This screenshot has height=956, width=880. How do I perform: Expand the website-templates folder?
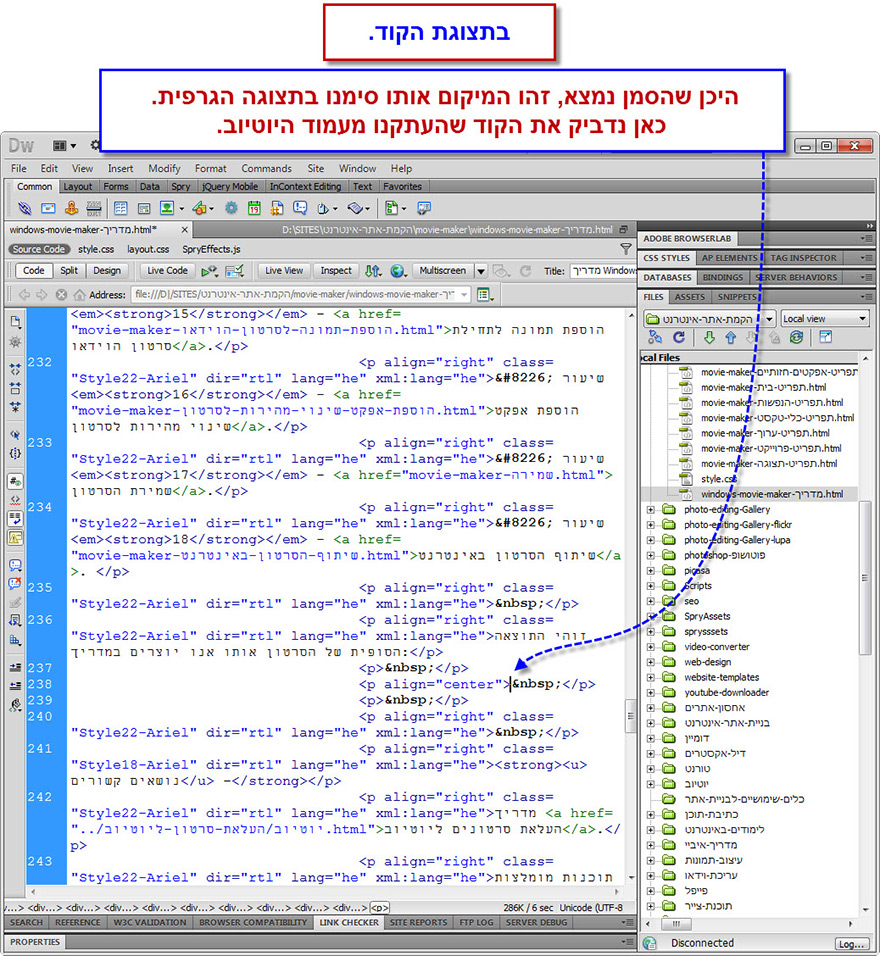point(651,677)
